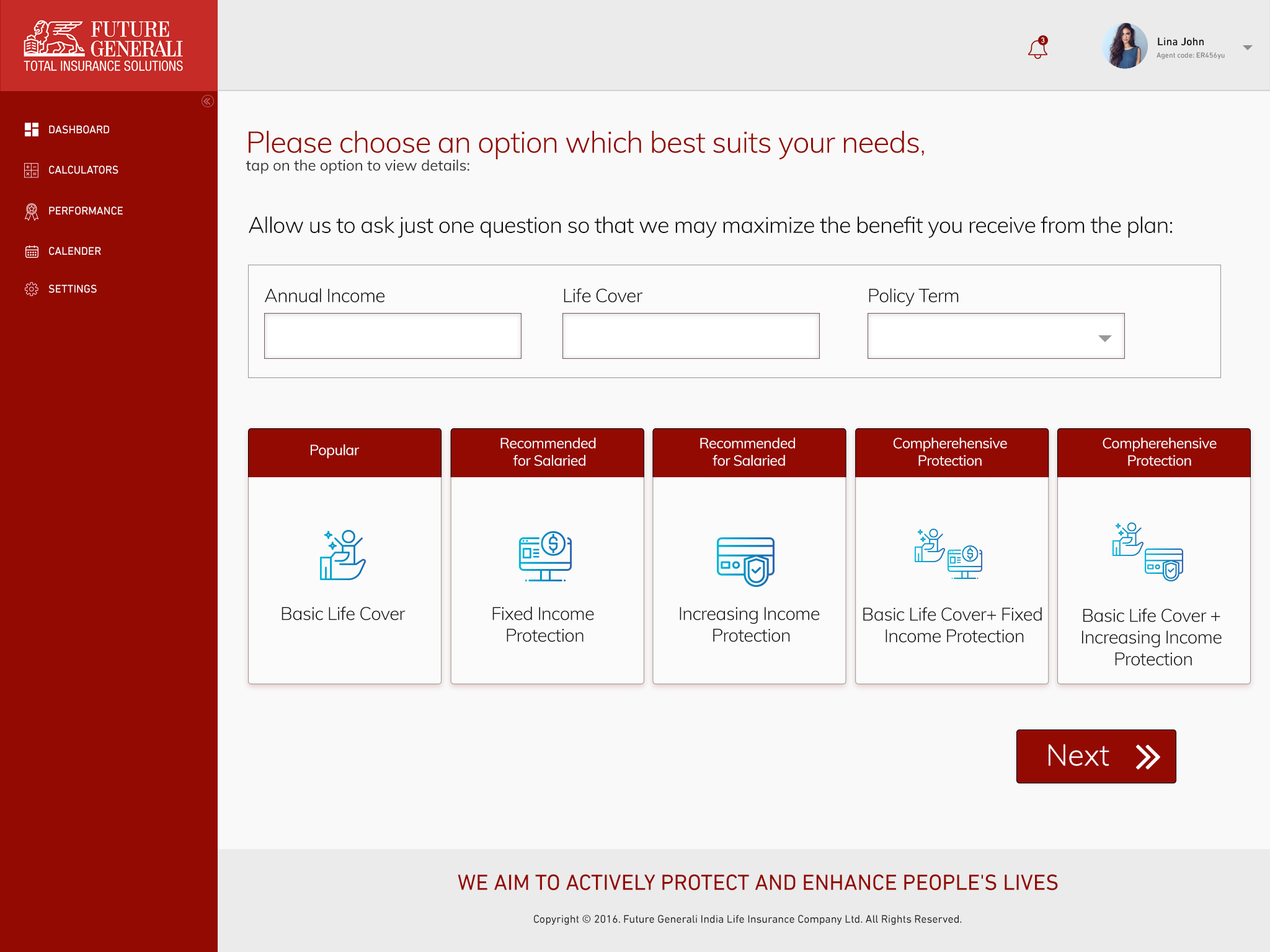Open Calender from the sidebar

74,251
